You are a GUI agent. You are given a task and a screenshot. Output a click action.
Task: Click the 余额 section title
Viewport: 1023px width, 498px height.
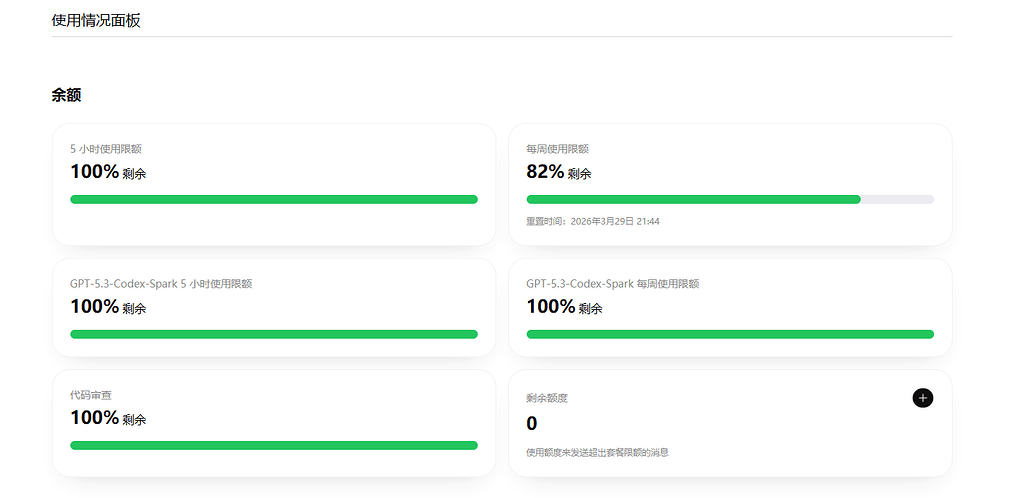[x=66, y=95]
